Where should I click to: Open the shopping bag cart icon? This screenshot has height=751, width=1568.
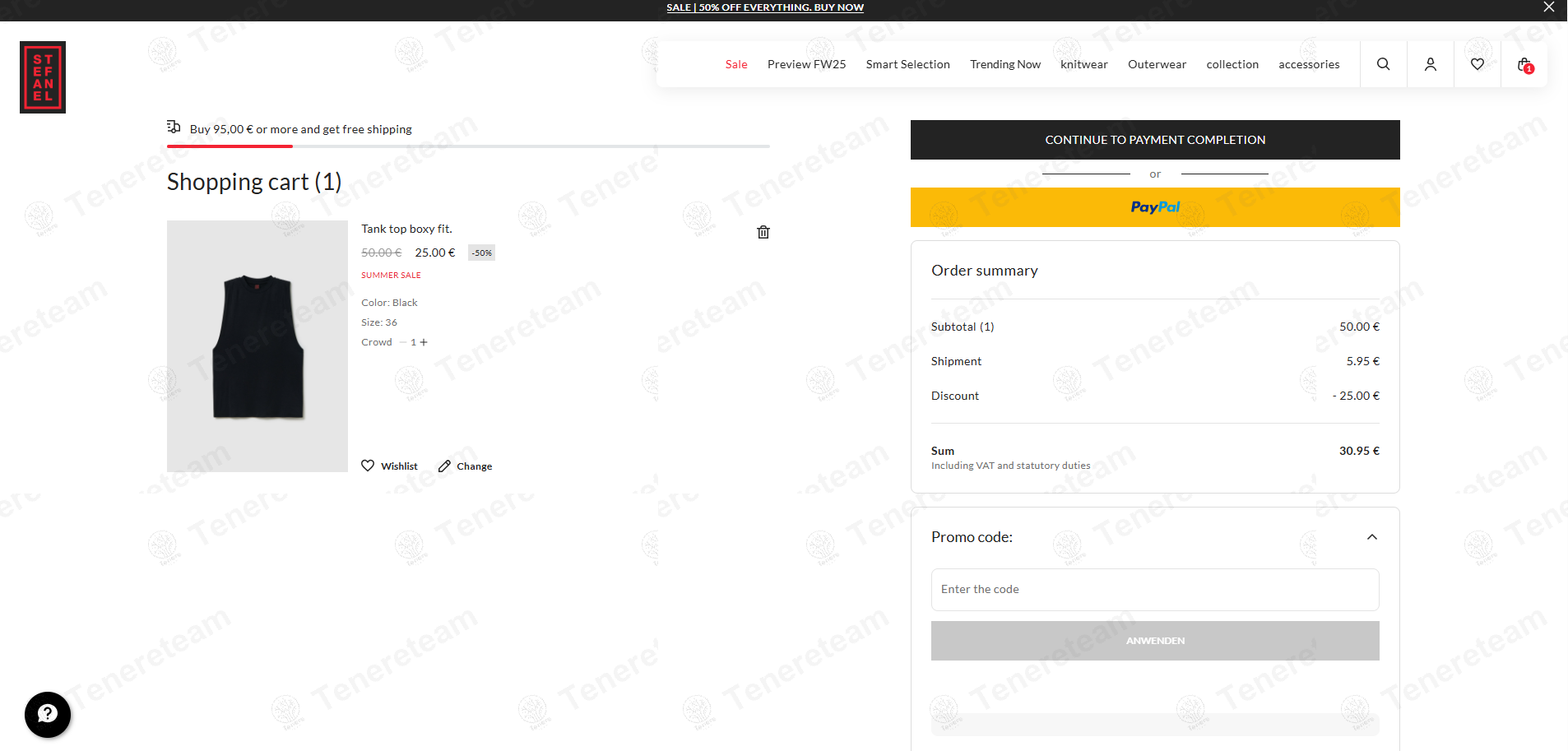1525,65
